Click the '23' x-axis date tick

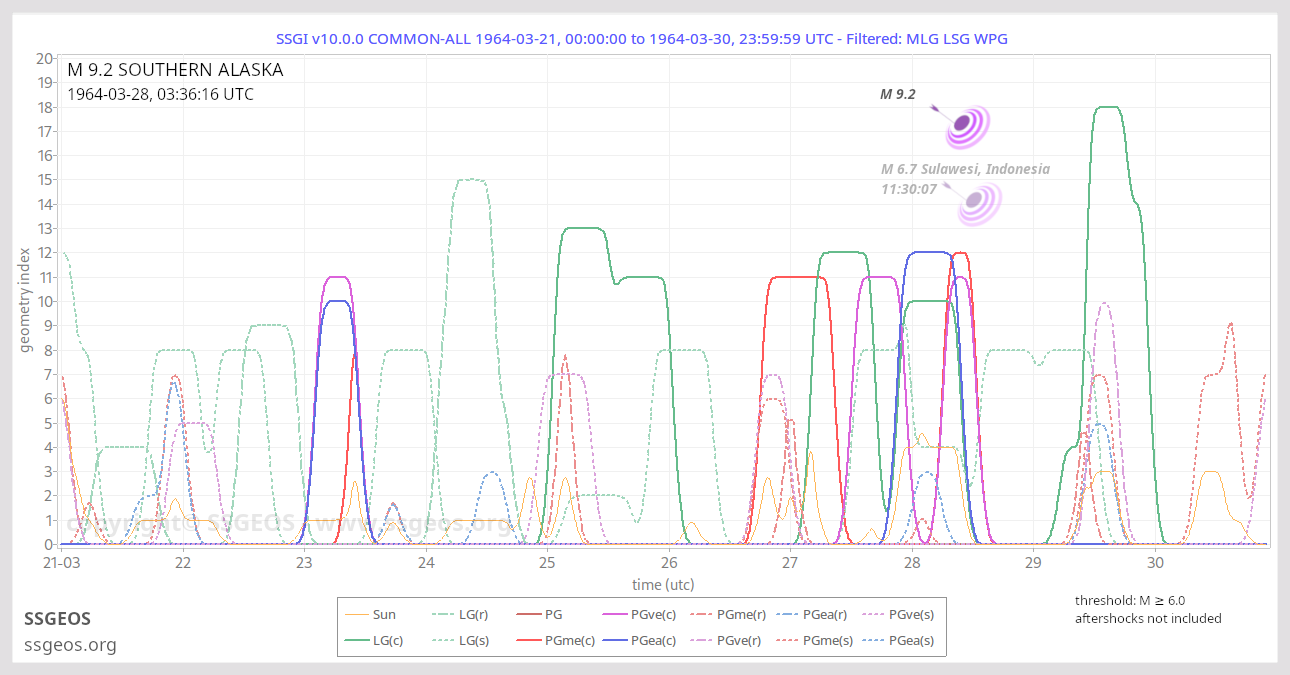point(305,563)
